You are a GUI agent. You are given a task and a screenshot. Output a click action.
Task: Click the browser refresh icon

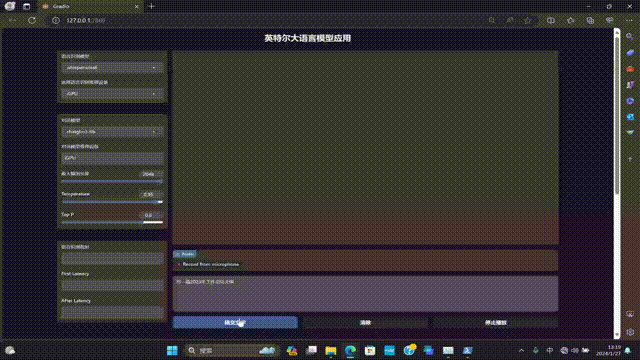pos(32,20)
